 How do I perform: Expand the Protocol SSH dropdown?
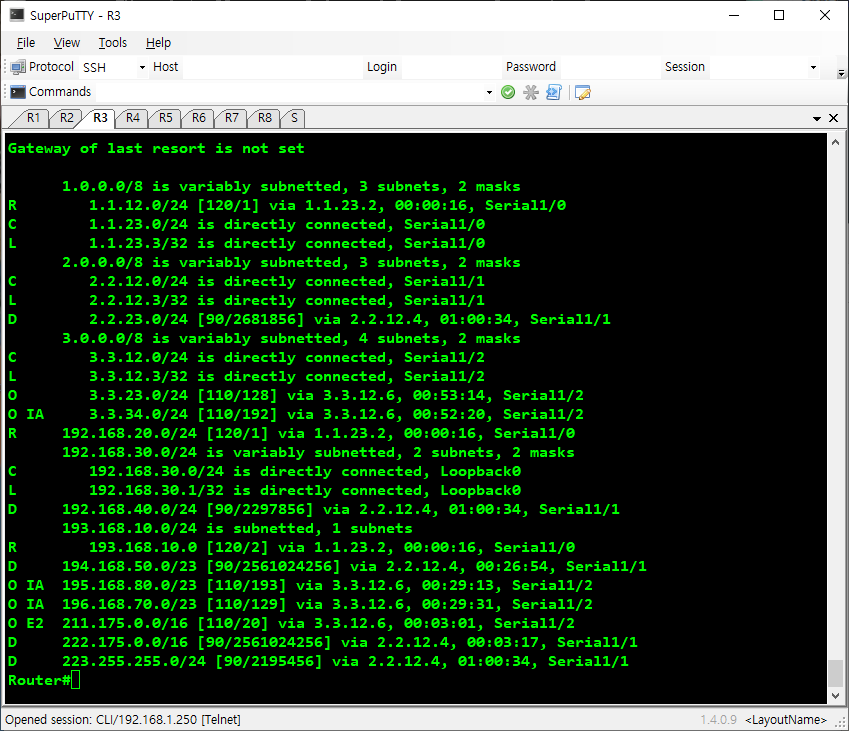[142, 68]
